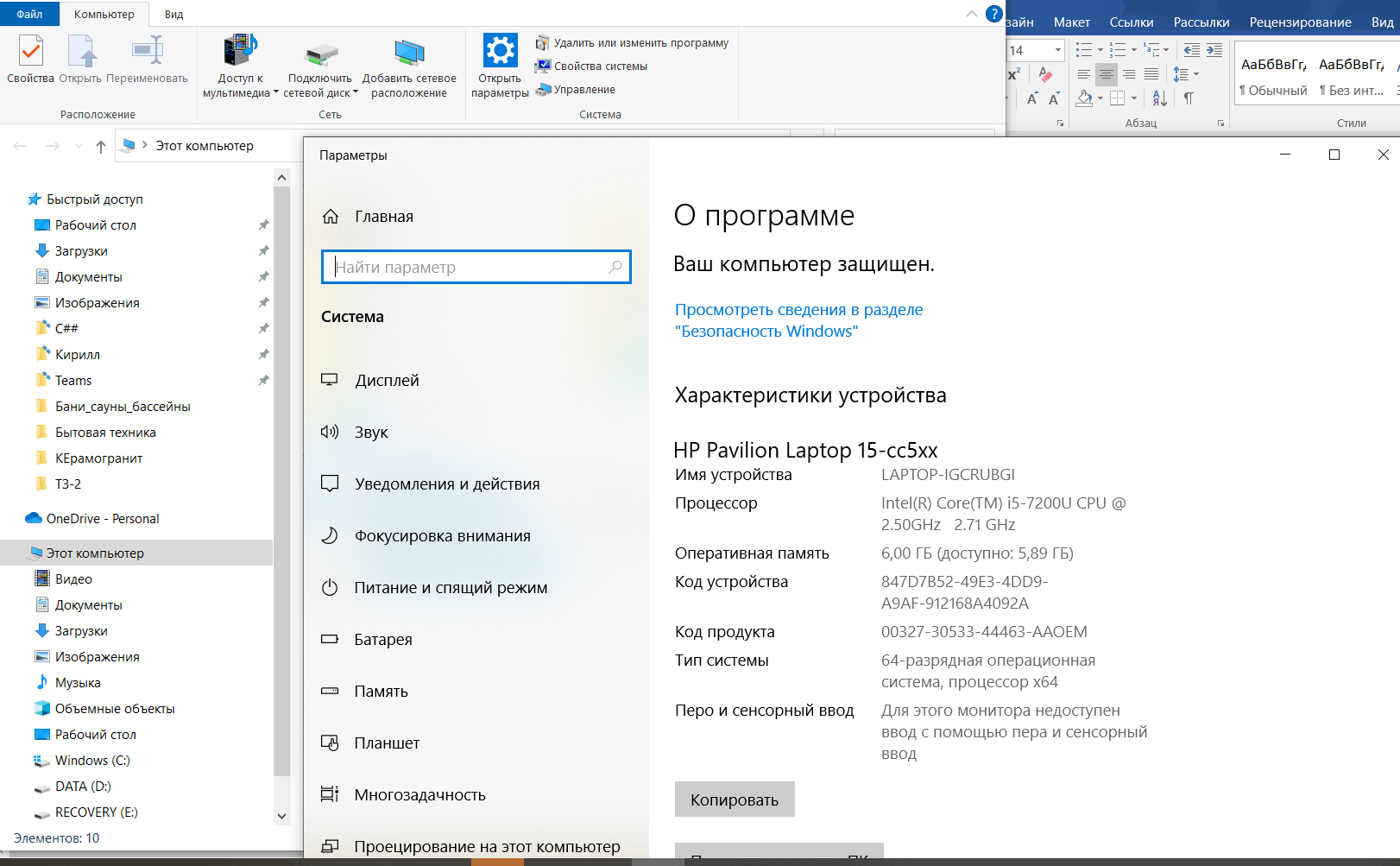This screenshot has height=866, width=1400.
Task: Open the shading color dropdown arrow
Action: (1100, 98)
